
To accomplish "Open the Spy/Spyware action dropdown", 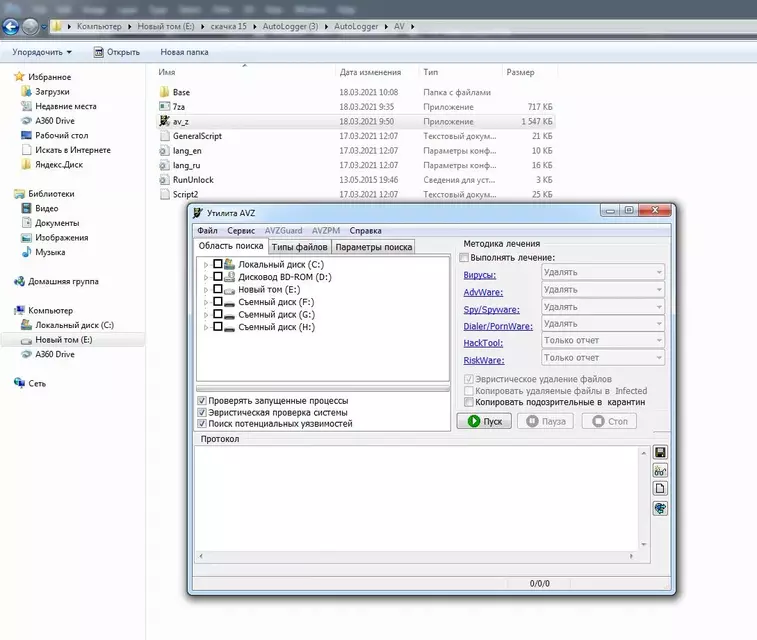I will tap(603, 307).
